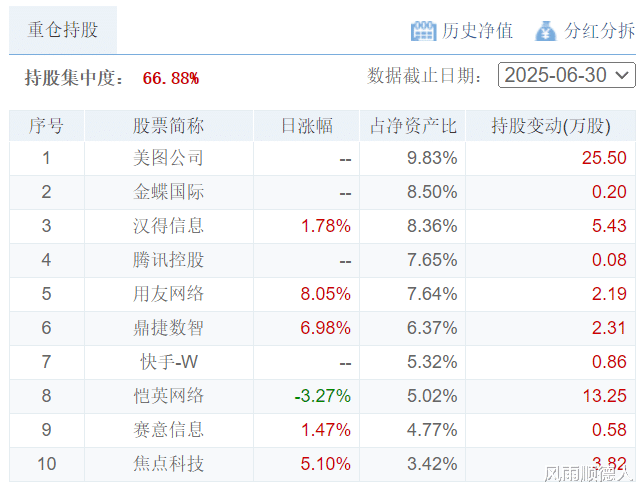The height and width of the screenshot is (495, 643).
Task: Click the 2.31 holding change of 鼎捷数智
Action: click(x=609, y=328)
